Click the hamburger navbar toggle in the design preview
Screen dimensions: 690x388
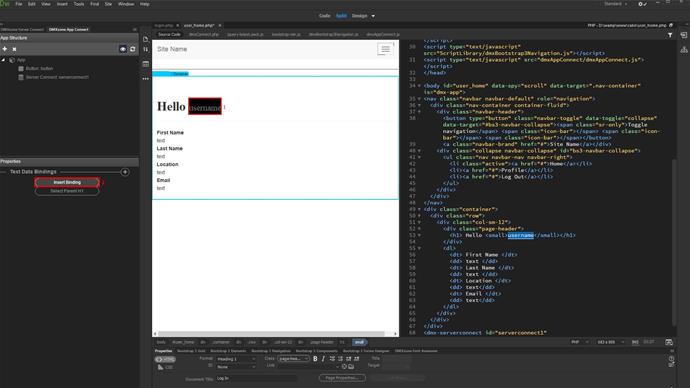tap(385, 49)
